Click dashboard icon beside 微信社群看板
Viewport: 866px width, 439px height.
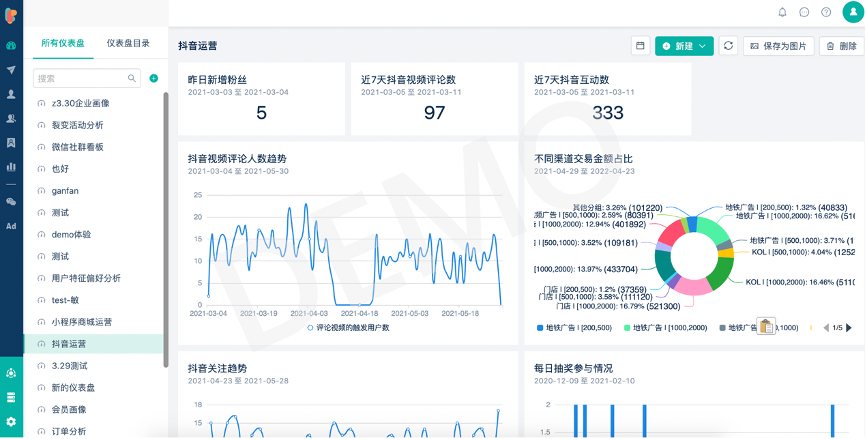click(x=41, y=147)
